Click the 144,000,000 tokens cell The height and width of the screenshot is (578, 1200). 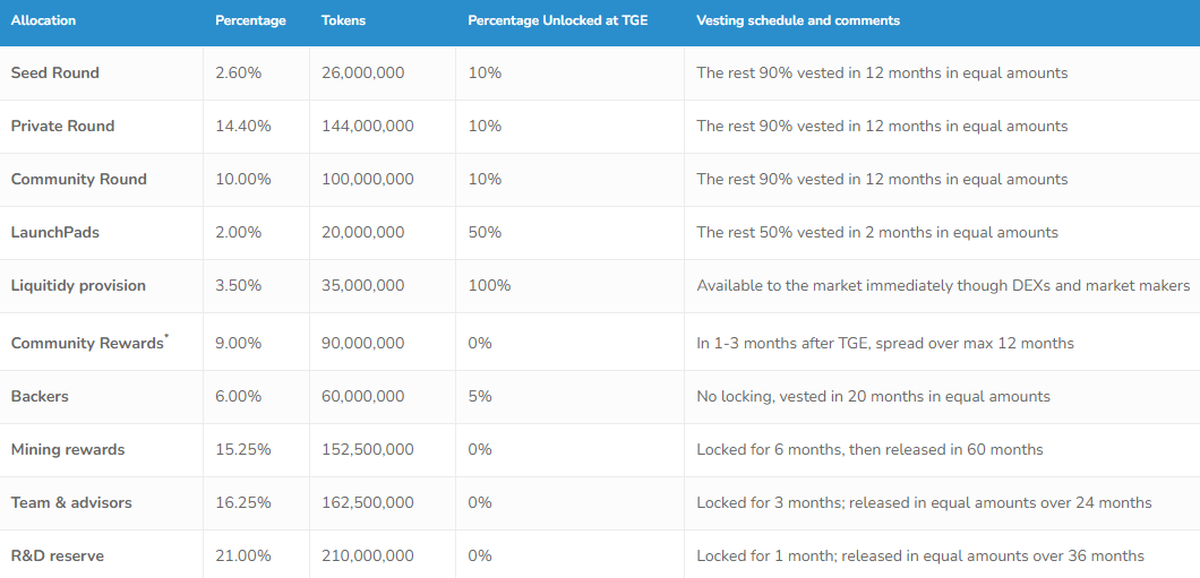[x=367, y=126]
